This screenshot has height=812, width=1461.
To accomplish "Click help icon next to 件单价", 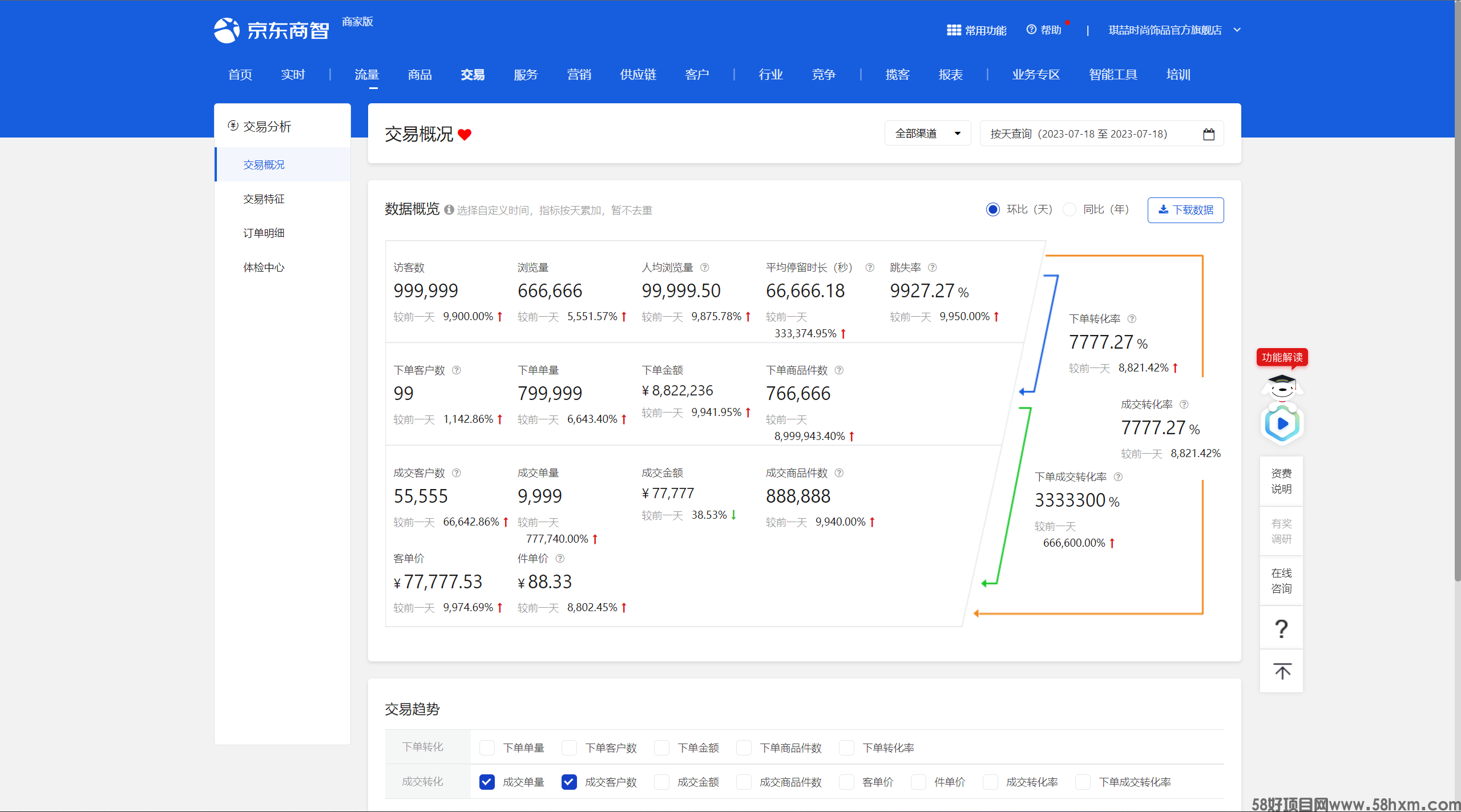I will click(560, 558).
